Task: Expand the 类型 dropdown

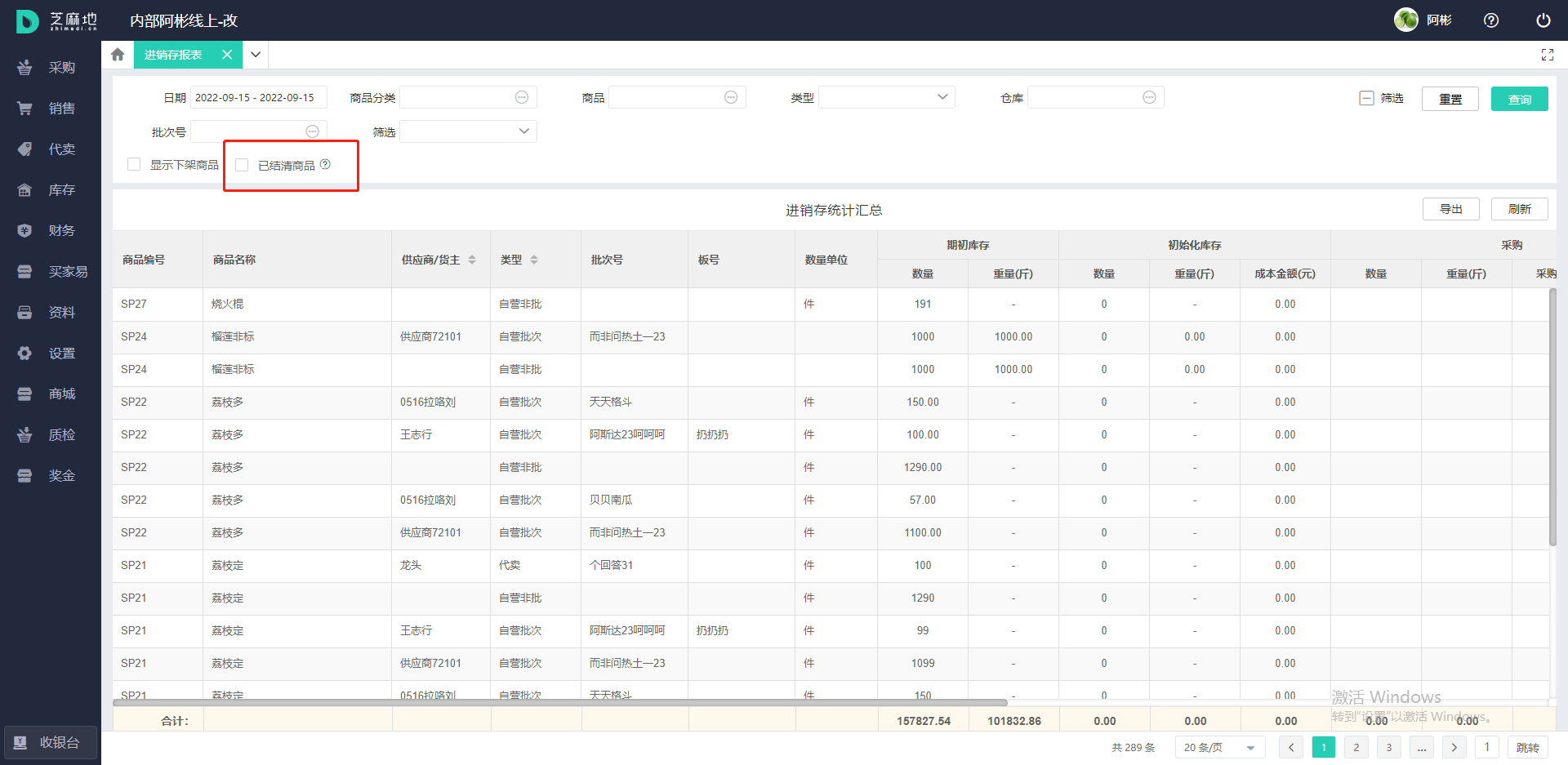Action: 886,98
